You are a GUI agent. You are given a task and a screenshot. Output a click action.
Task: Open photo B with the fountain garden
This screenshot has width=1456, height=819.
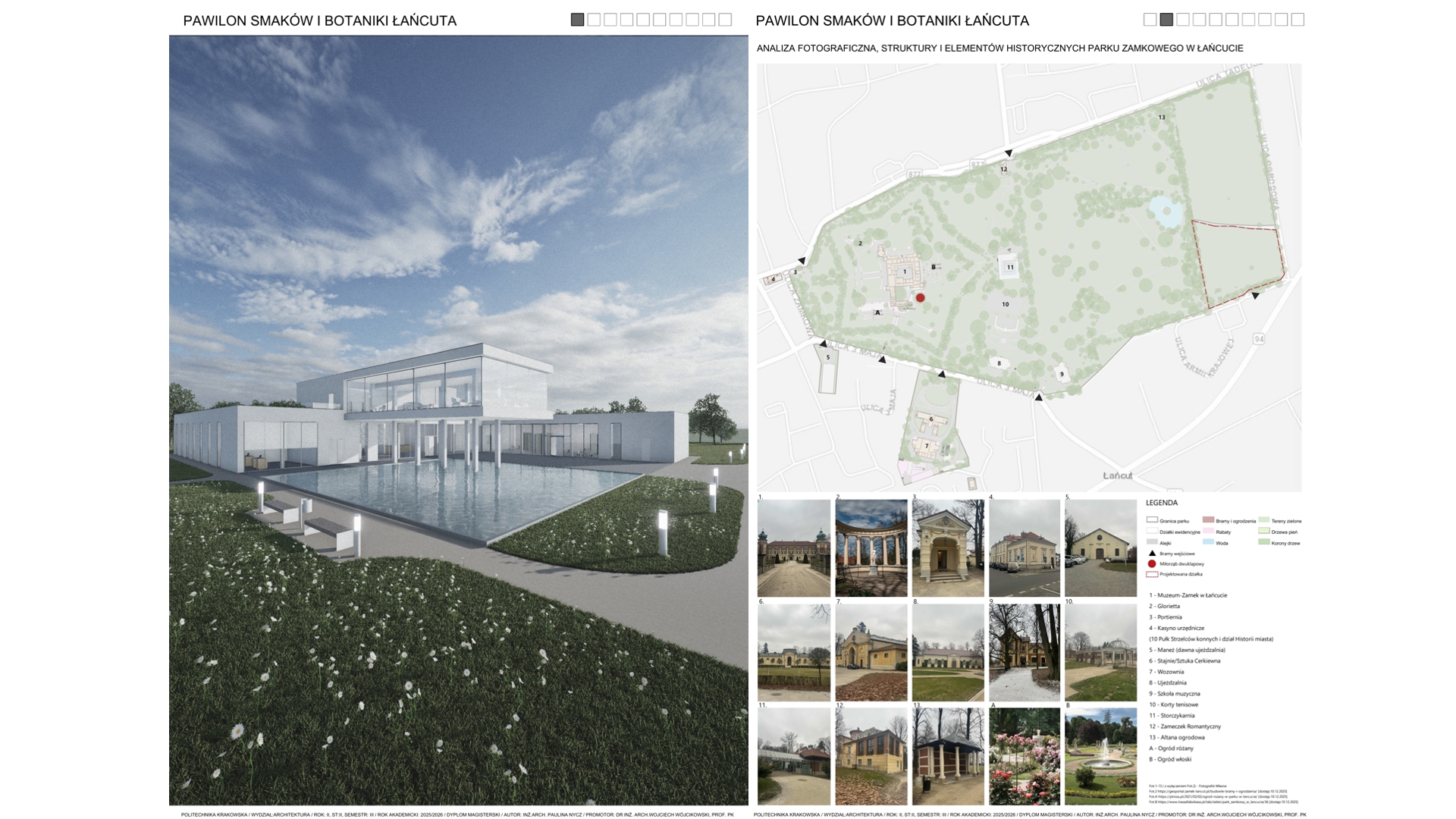pos(1100,756)
